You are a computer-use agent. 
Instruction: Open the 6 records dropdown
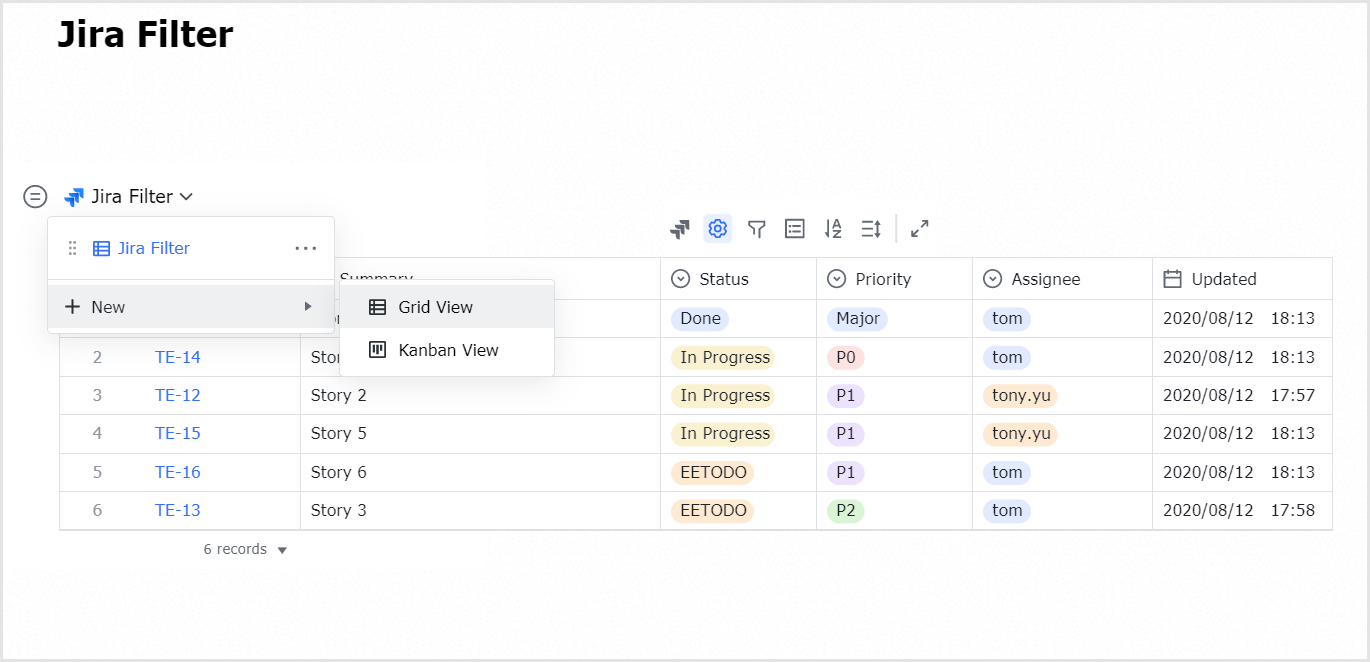coord(243,548)
